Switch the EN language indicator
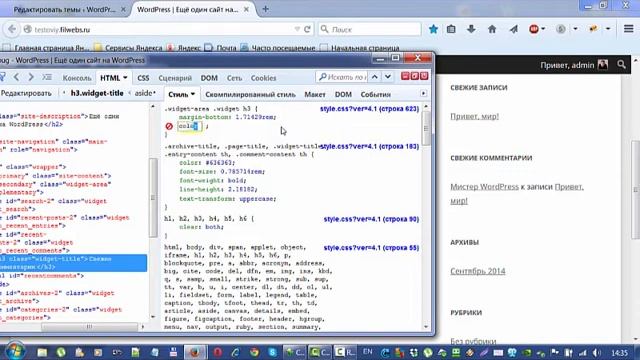This screenshot has width=640, height=360. (367, 351)
